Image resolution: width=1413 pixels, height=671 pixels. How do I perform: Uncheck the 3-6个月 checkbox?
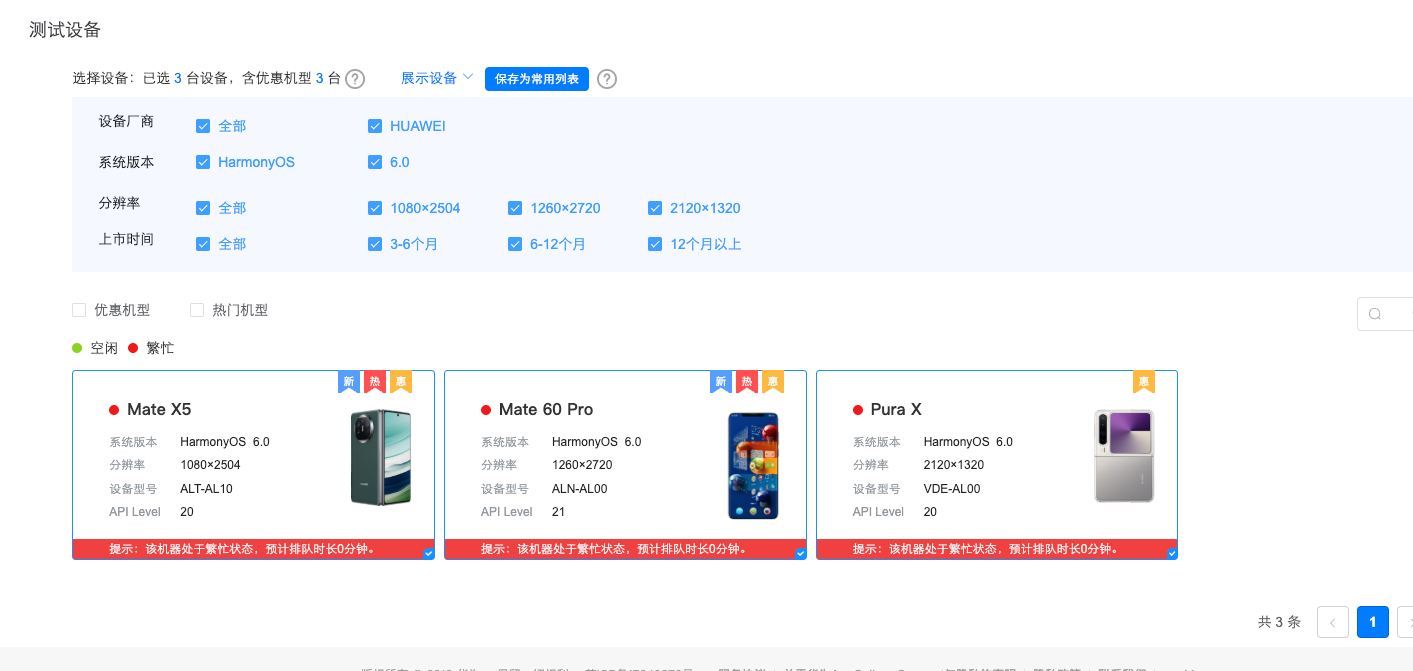tap(375, 244)
